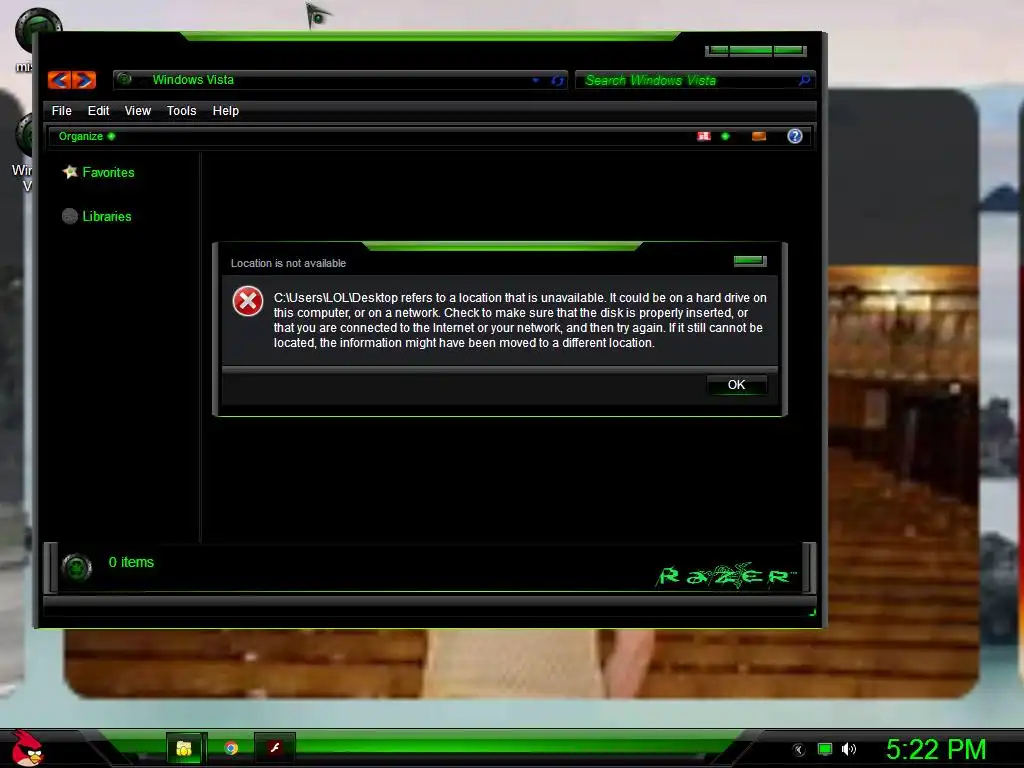Click the Favorites star icon

click(70, 172)
